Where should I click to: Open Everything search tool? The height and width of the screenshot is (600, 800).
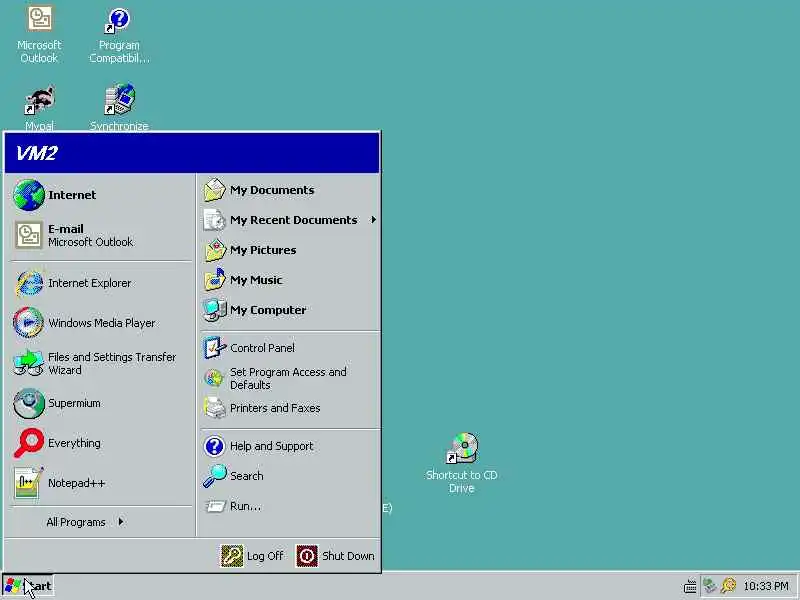100,443
